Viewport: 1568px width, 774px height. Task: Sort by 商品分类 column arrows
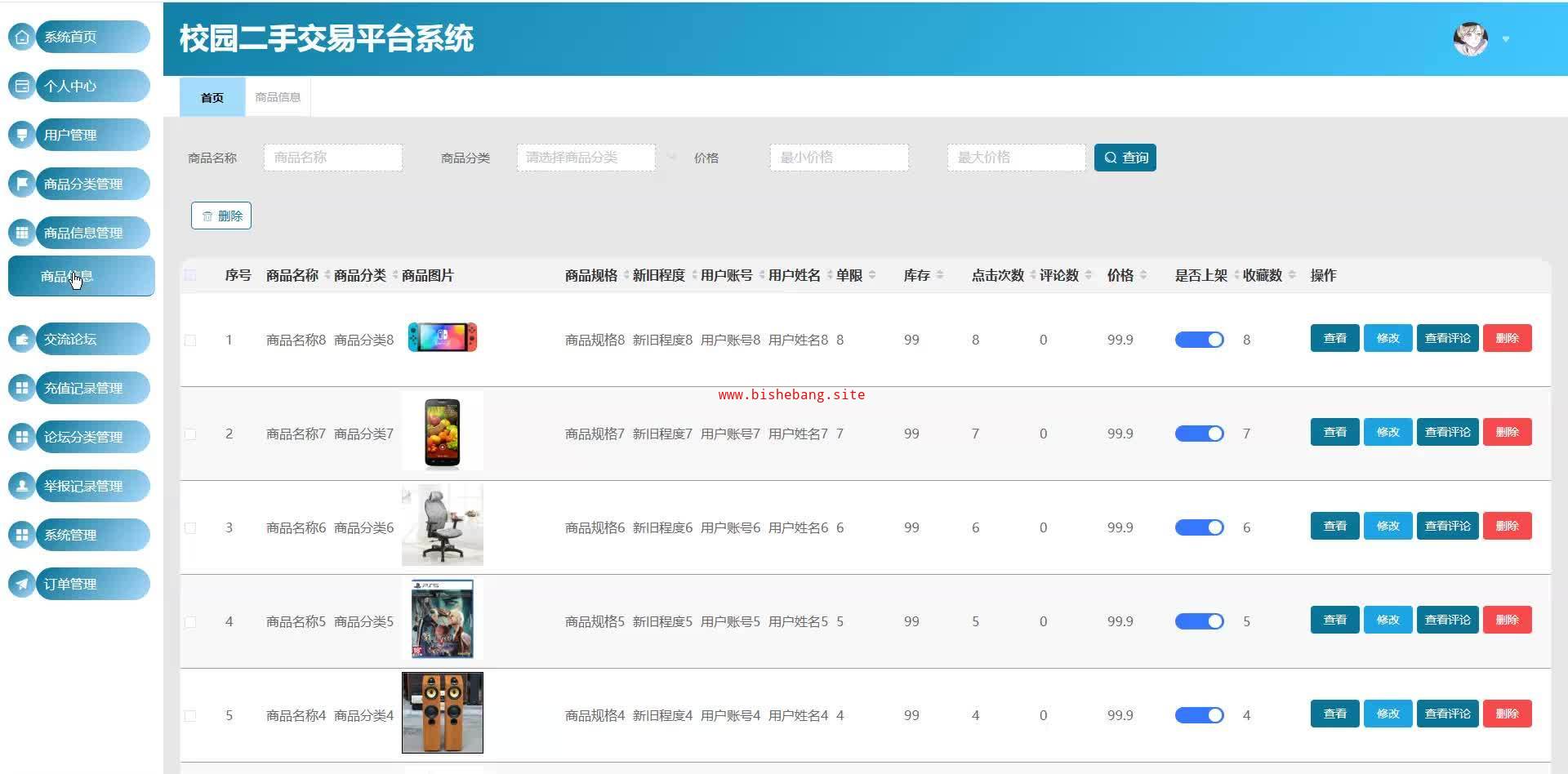(x=394, y=275)
